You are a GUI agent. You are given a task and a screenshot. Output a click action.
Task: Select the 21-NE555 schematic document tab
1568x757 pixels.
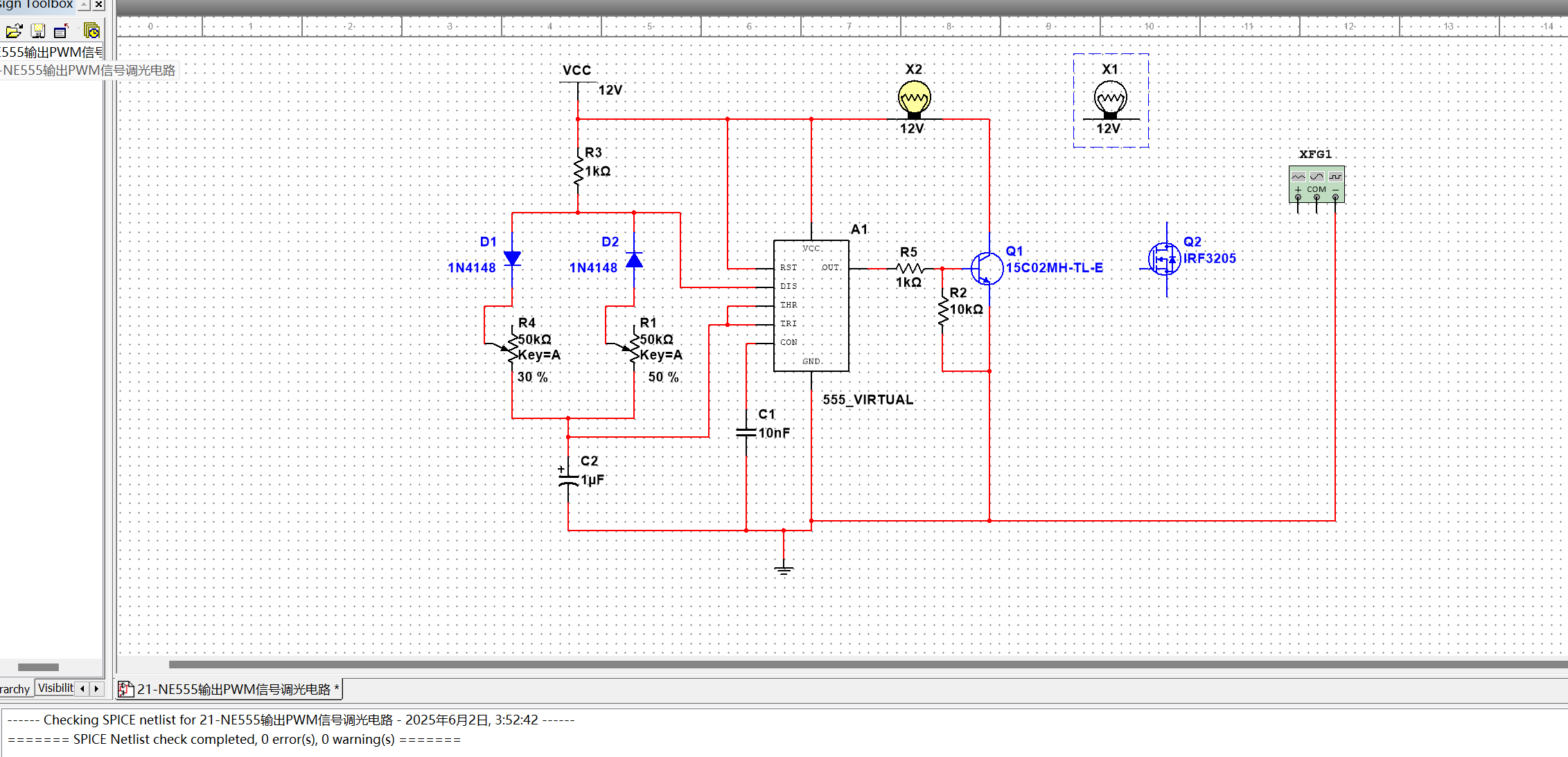[232, 689]
